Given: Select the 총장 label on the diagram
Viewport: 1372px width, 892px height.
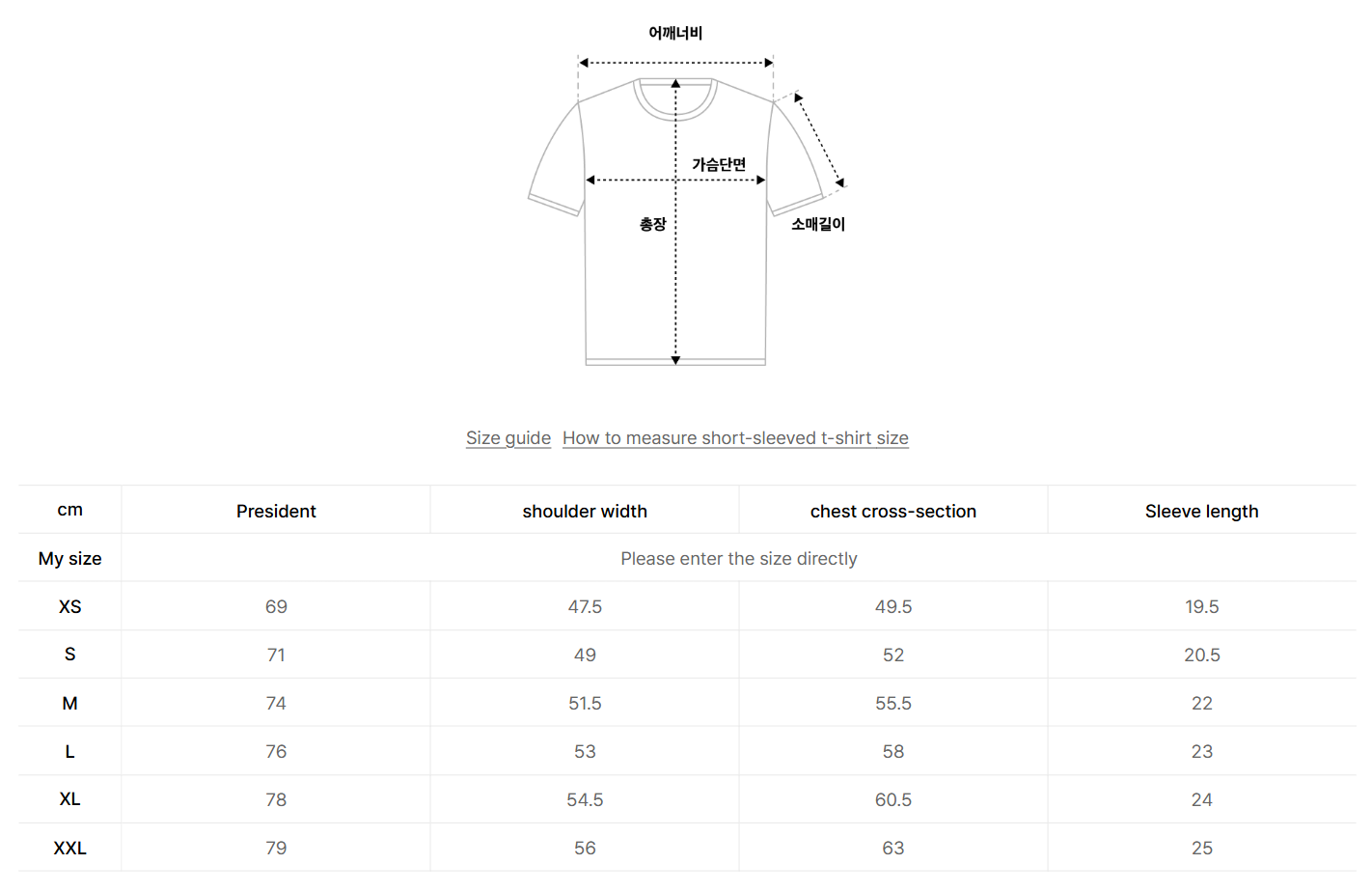Looking at the screenshot, I should click(x=648, y=223).
